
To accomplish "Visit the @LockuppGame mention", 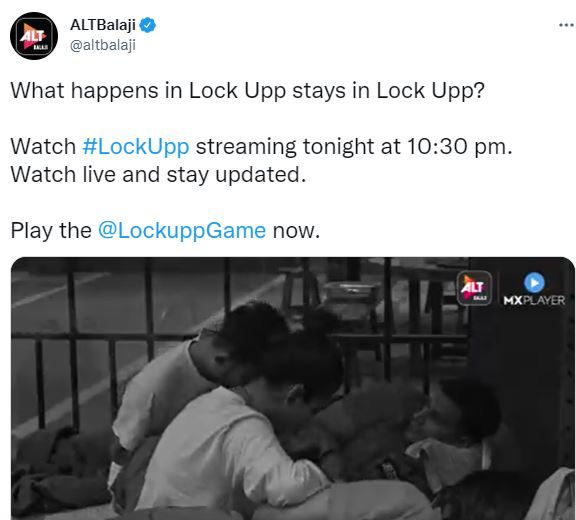I will [x=182, y=231].
